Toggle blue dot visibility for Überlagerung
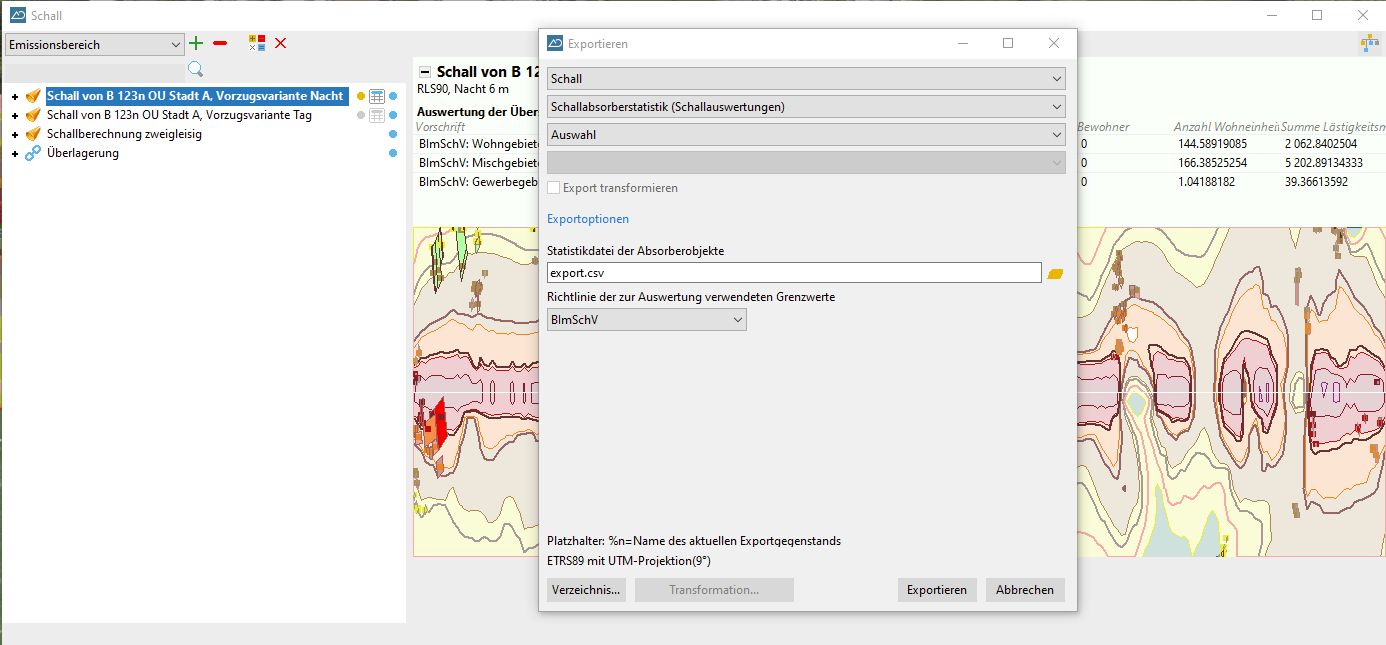 (393, 153)
